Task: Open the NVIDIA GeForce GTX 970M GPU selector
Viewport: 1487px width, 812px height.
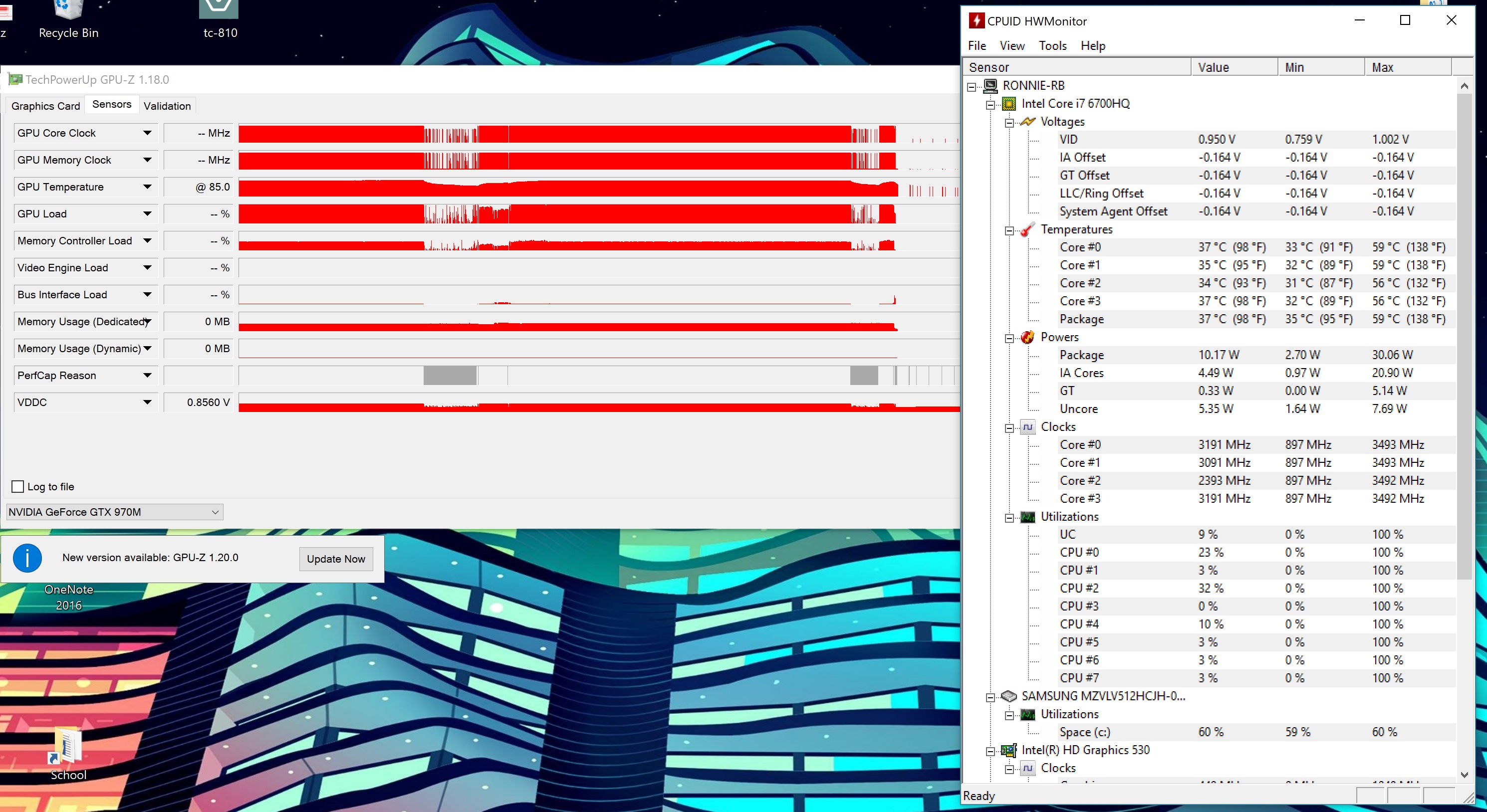Action: click(114, 512)
